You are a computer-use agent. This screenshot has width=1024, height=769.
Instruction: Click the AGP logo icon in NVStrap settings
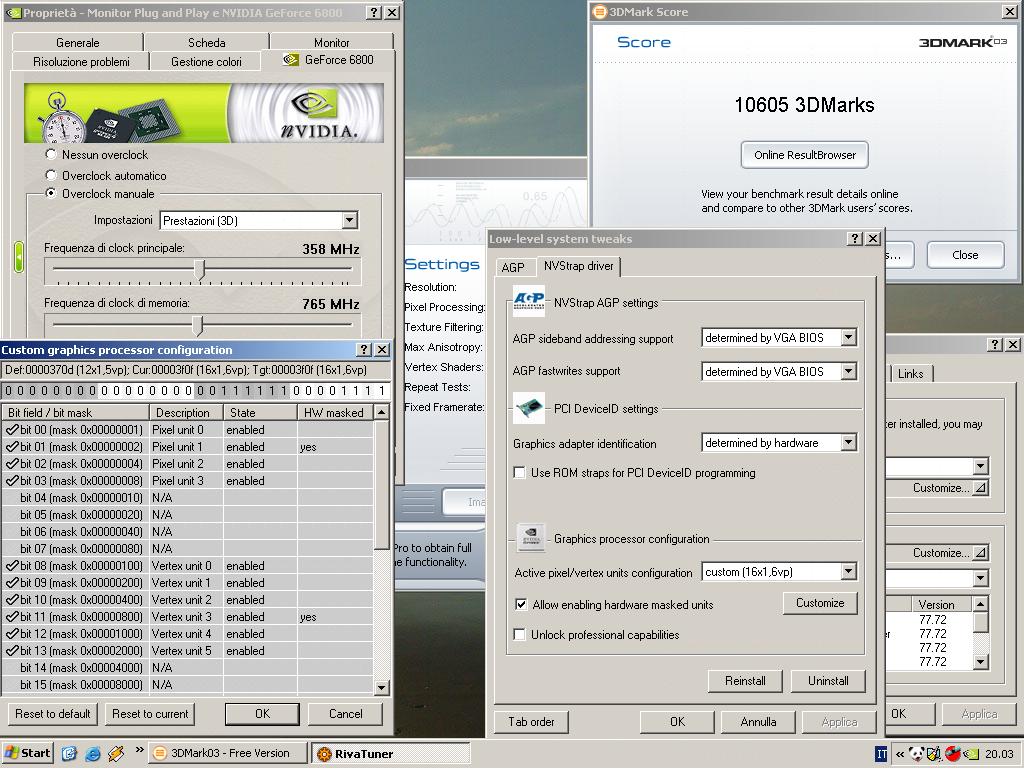coord(528,301)
